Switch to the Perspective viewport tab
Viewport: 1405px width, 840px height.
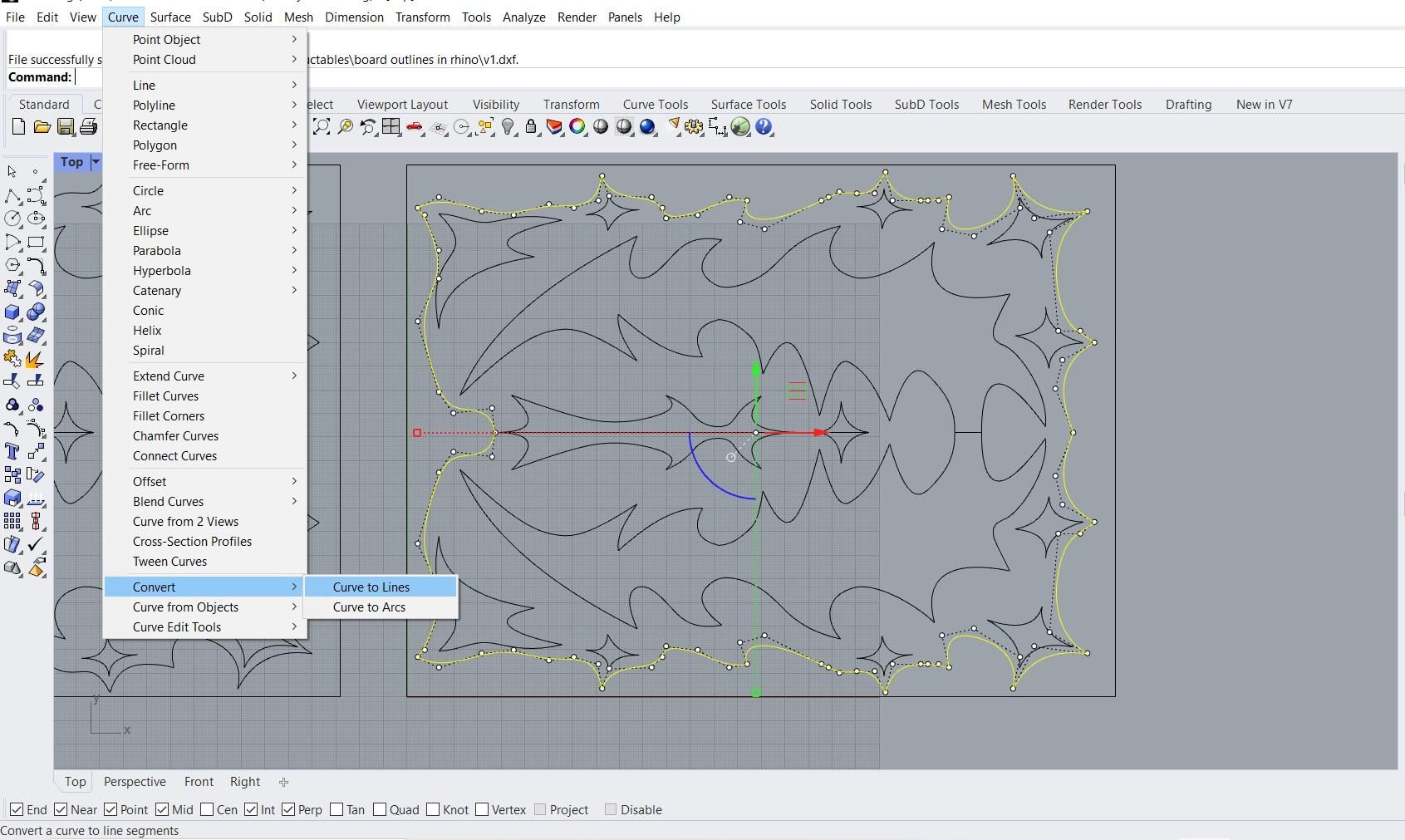(x=135, y=781)
